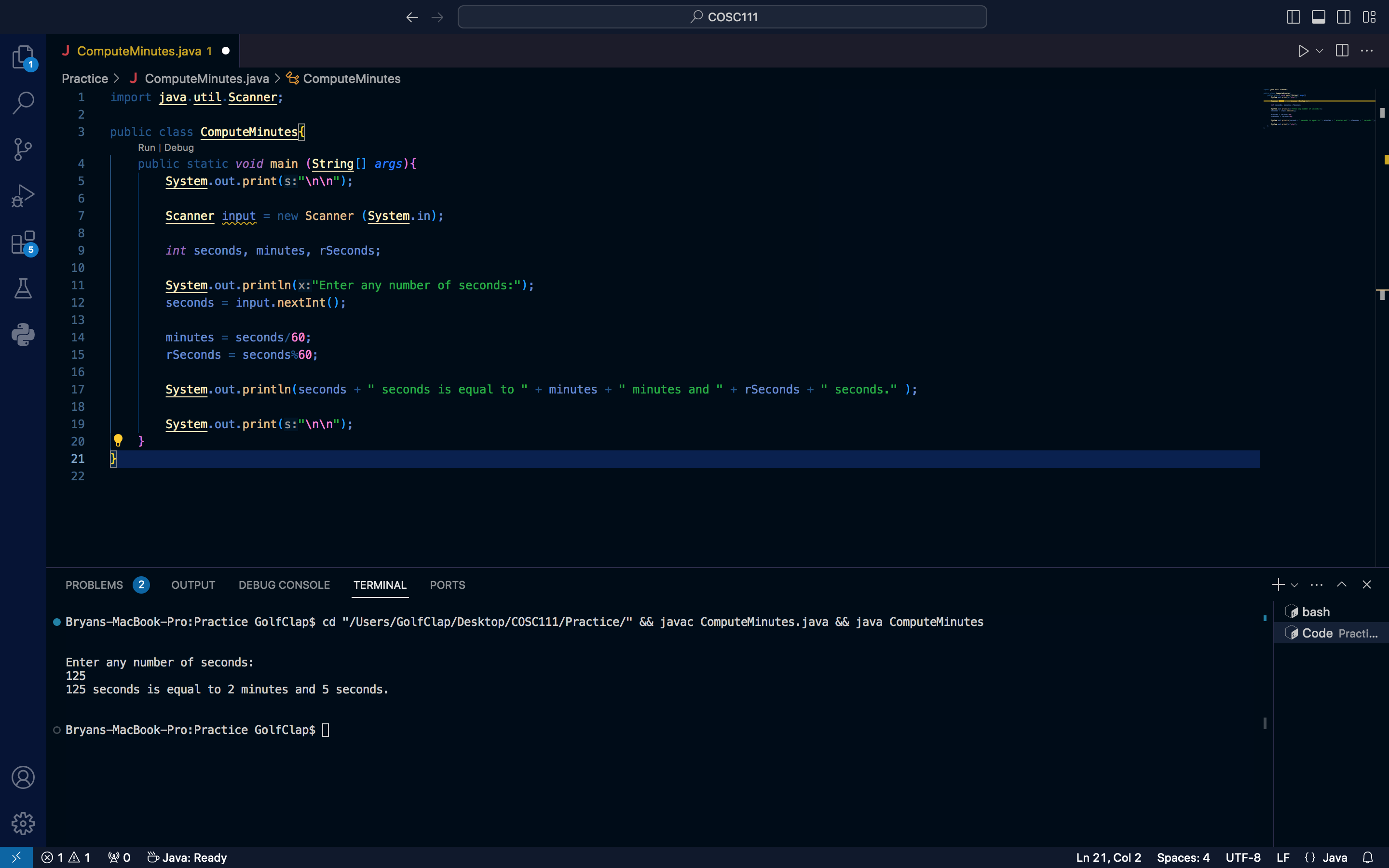
Task: Click the code minimap preview
Action: (x=1319, y=108)
